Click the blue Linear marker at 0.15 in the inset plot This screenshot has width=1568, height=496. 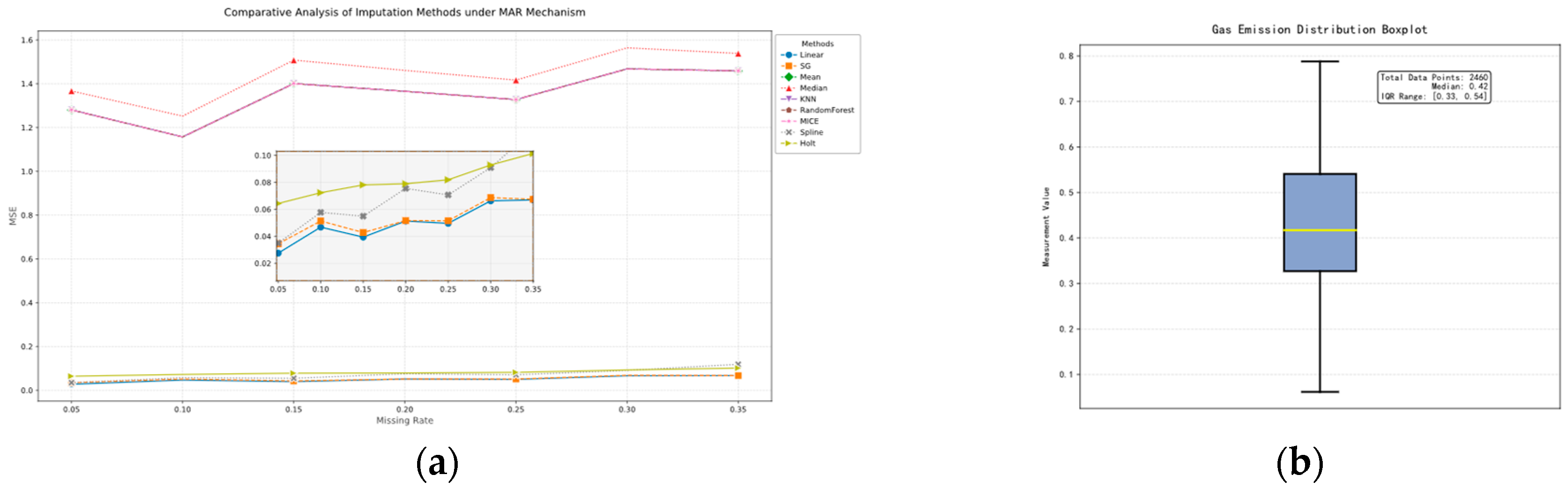click(x=363, y=237)
